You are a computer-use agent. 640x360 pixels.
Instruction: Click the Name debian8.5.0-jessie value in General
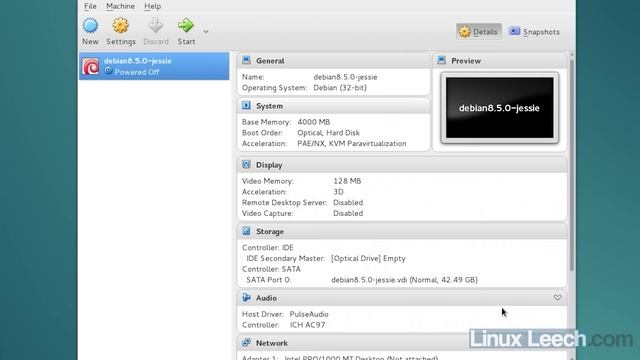pyautogui.click(x=345, y=77)
